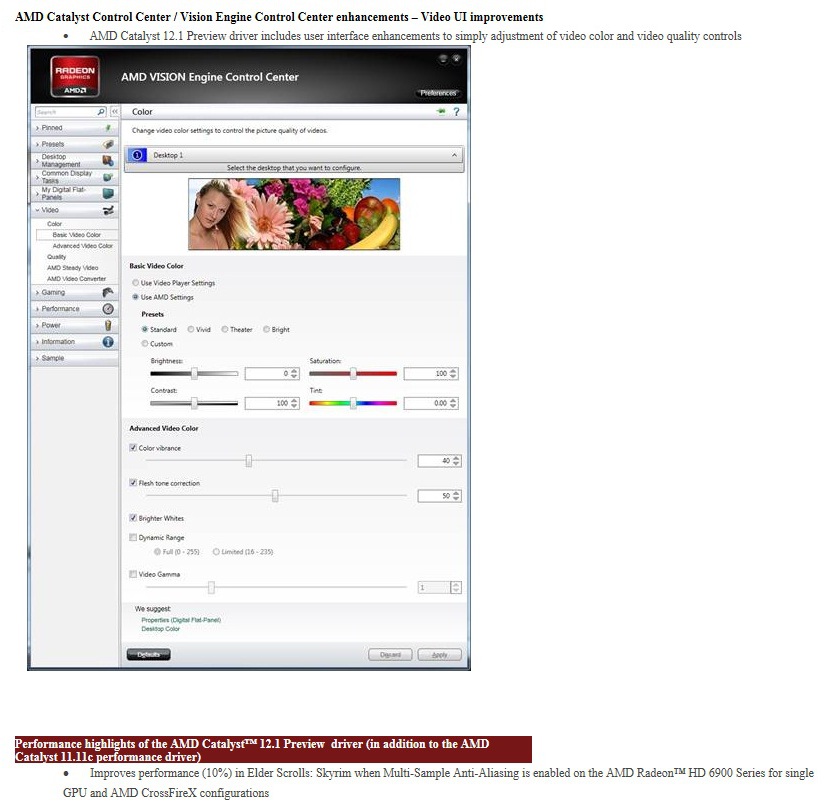Open AMD Steady Video page
This screenshot has height=810, width=824.
click(73, 268)
